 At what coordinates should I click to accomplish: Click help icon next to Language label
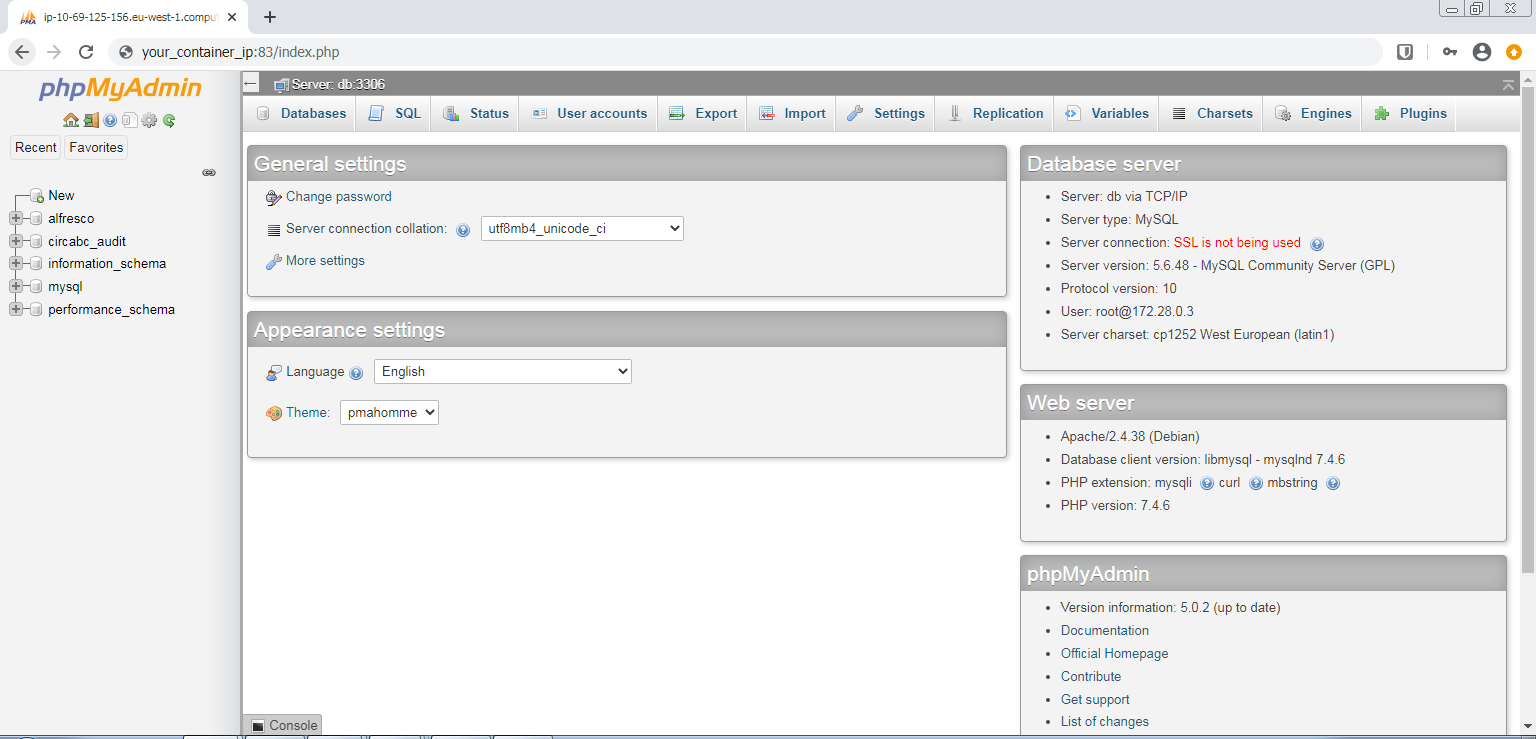tap(357, 373)
